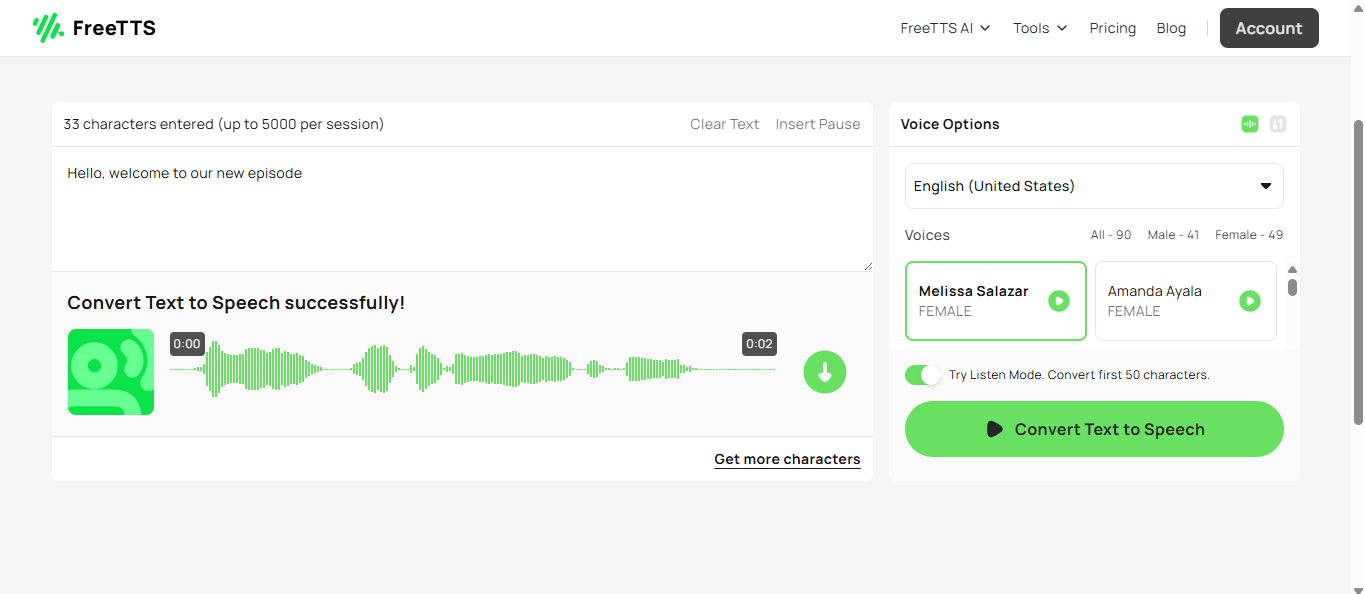Preview Melissa Salazar voice sample
Viewport: 1365px width, 594px height.
point(1059,301)
